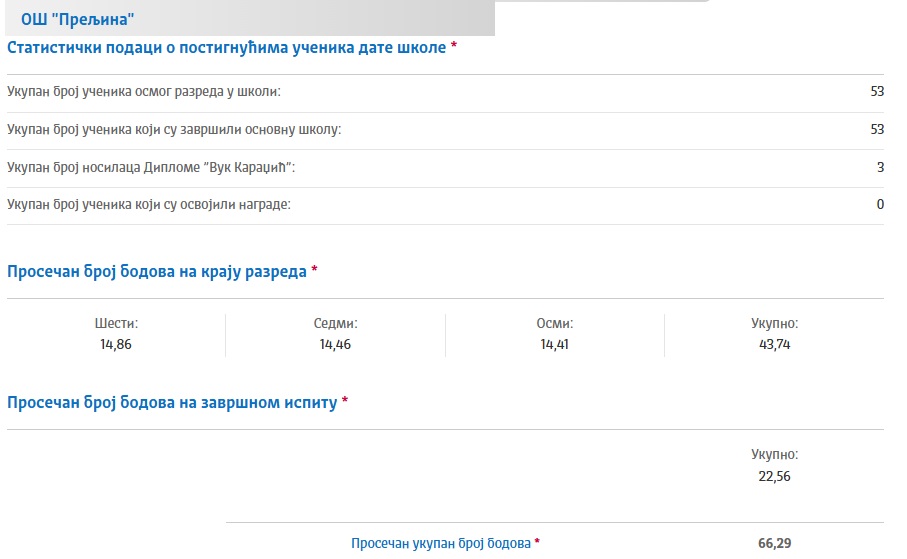Click red asterisk next to крају разреда heading

coord(315,269)
